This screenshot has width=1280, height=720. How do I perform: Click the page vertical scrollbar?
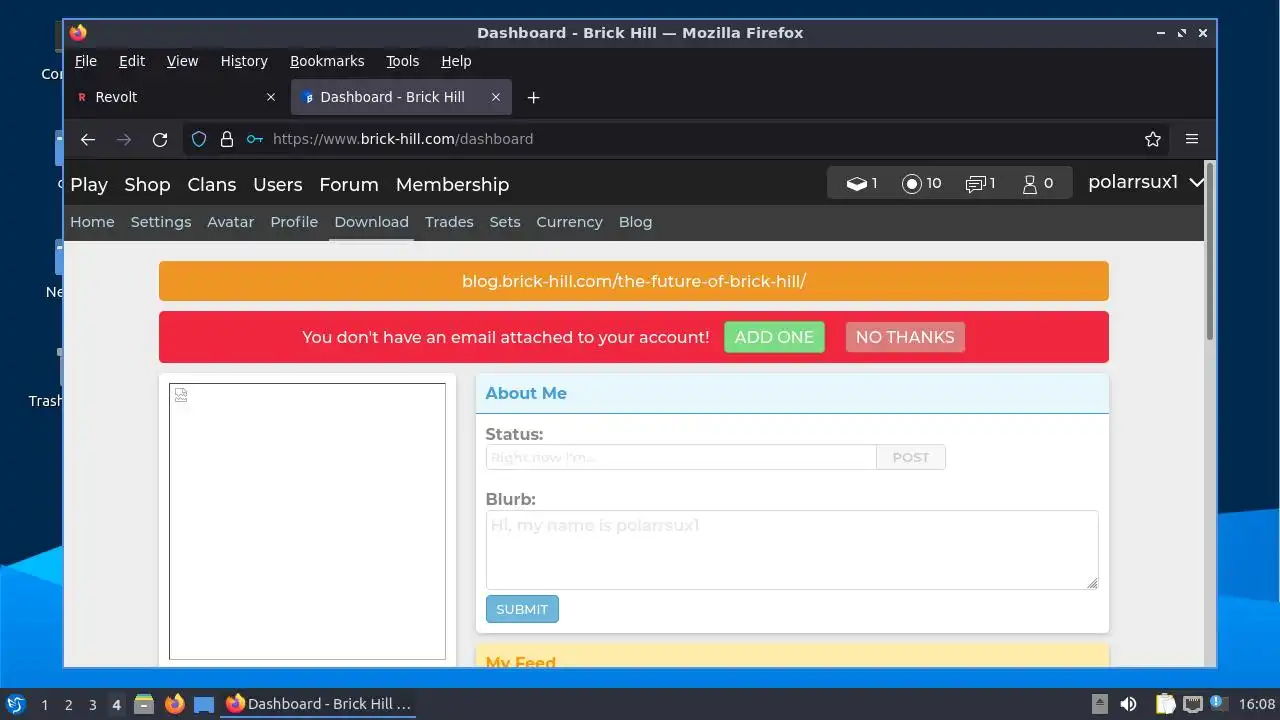1209,252
